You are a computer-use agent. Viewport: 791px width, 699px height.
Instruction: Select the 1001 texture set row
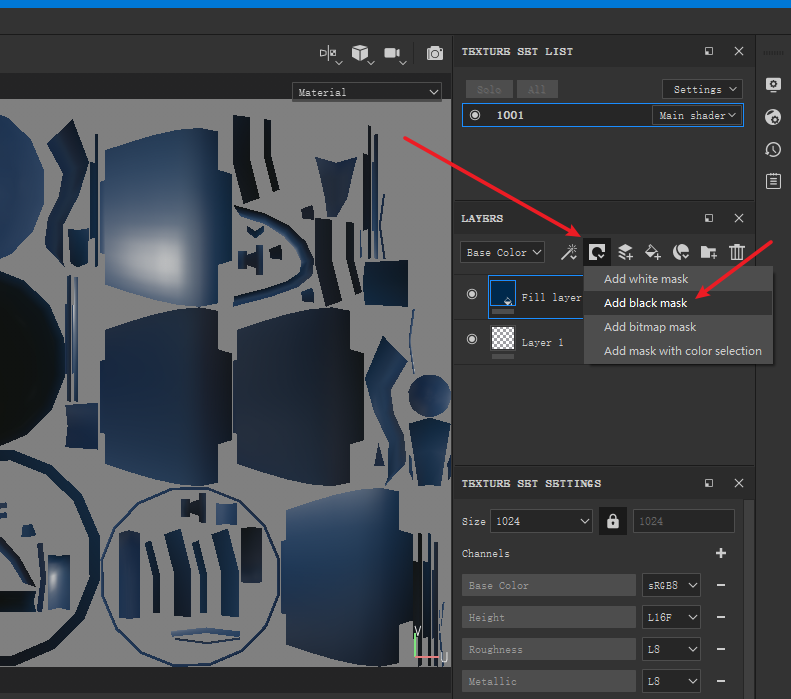603,115
